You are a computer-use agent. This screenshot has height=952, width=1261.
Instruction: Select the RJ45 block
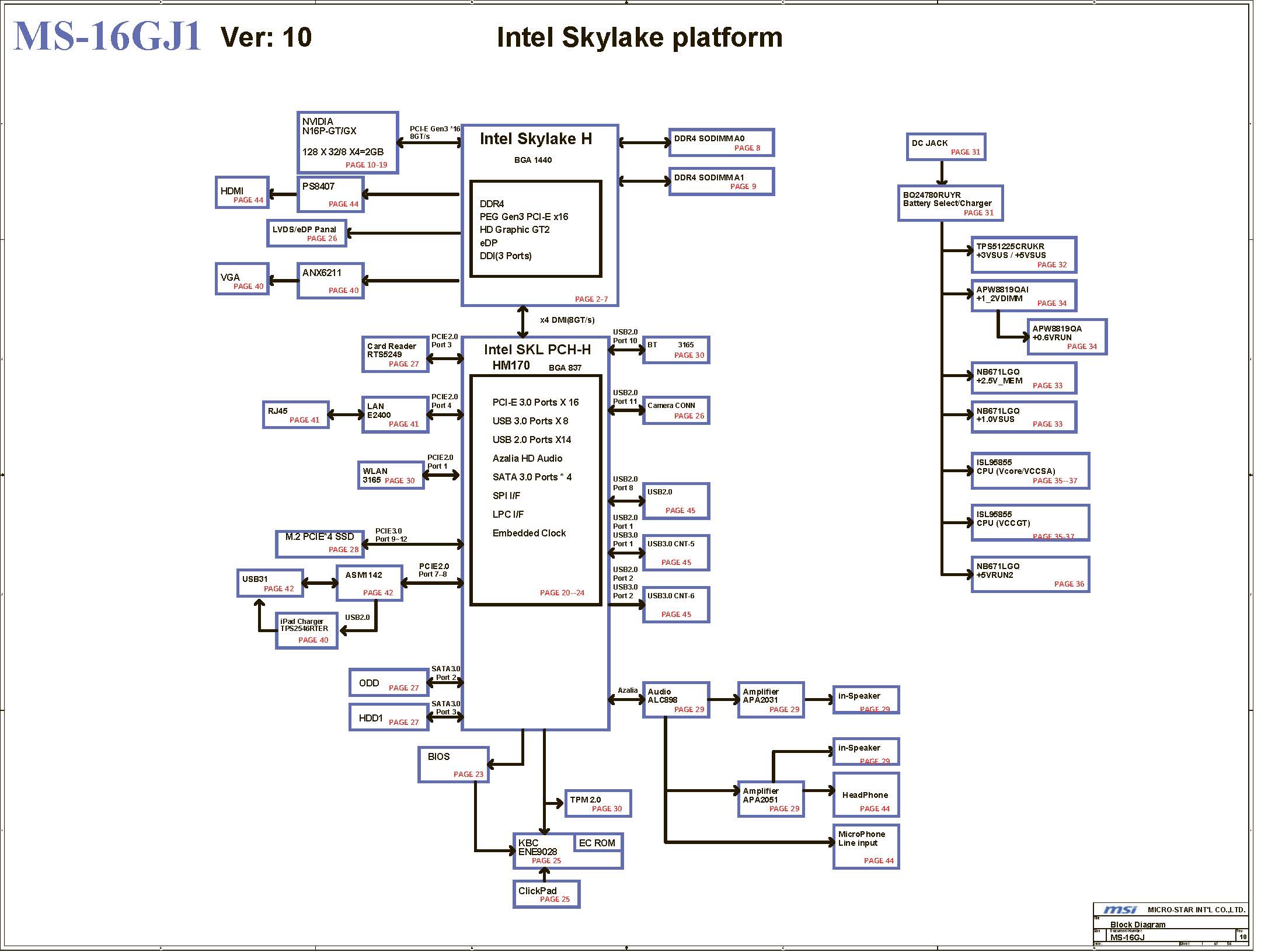[296, 414]
